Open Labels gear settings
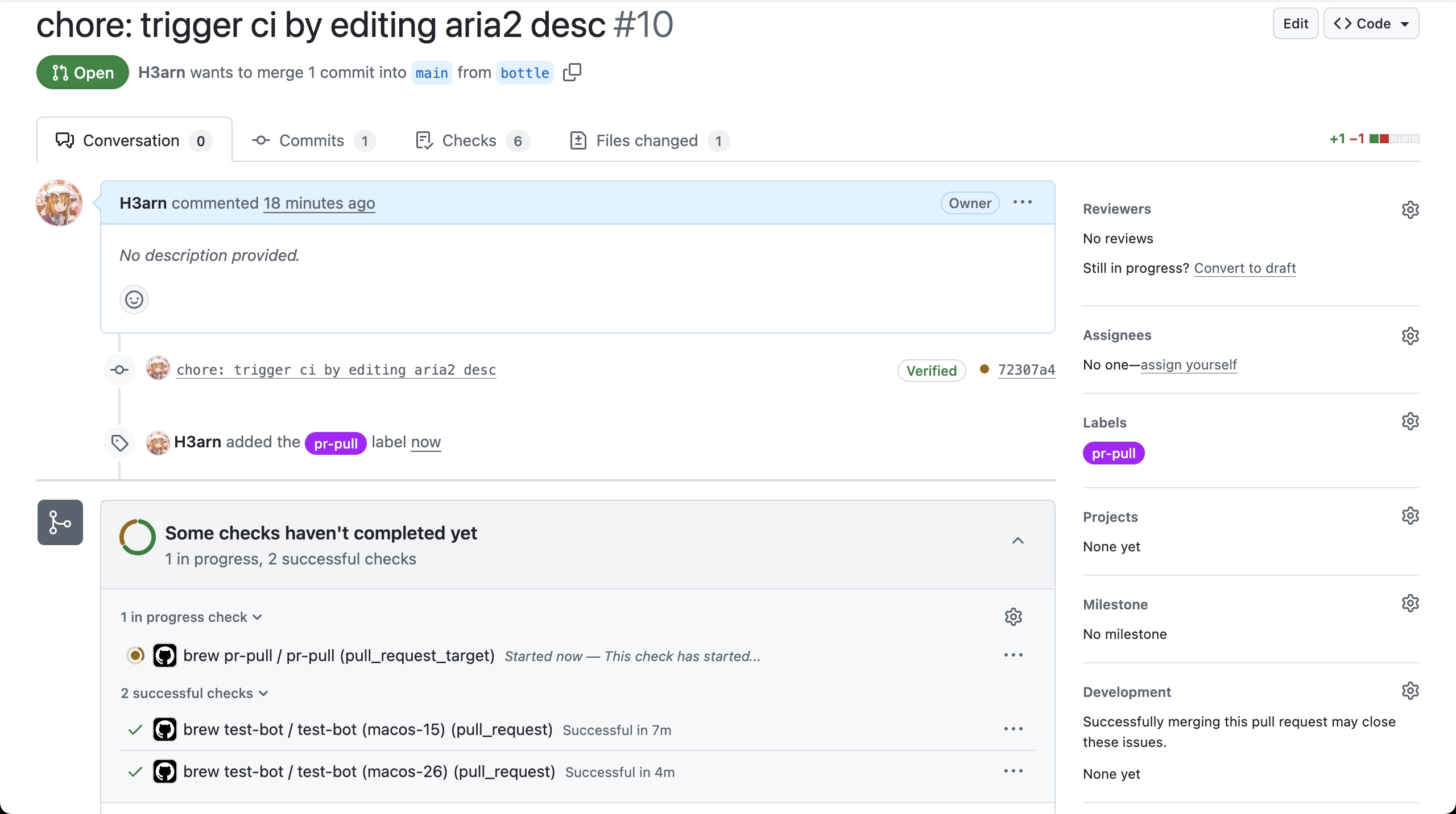The width and height of the screenshot is (1456, 814). [1410, 421]
